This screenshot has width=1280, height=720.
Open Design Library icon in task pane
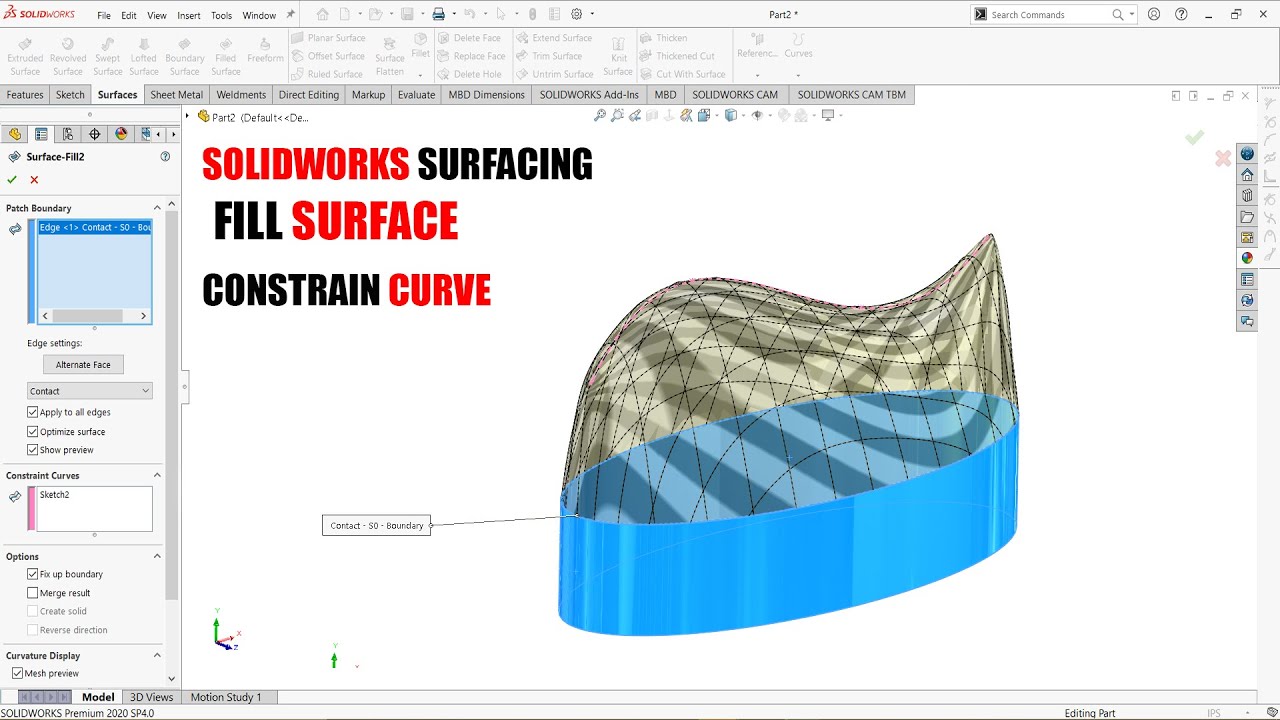1247,196
